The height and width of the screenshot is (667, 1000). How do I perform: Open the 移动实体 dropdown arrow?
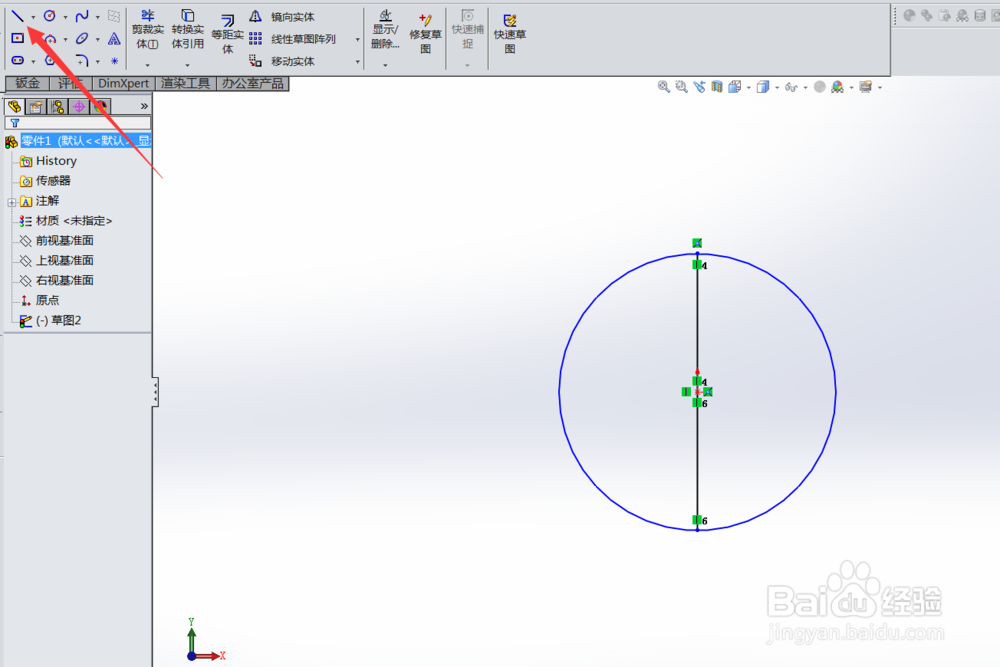357,62
